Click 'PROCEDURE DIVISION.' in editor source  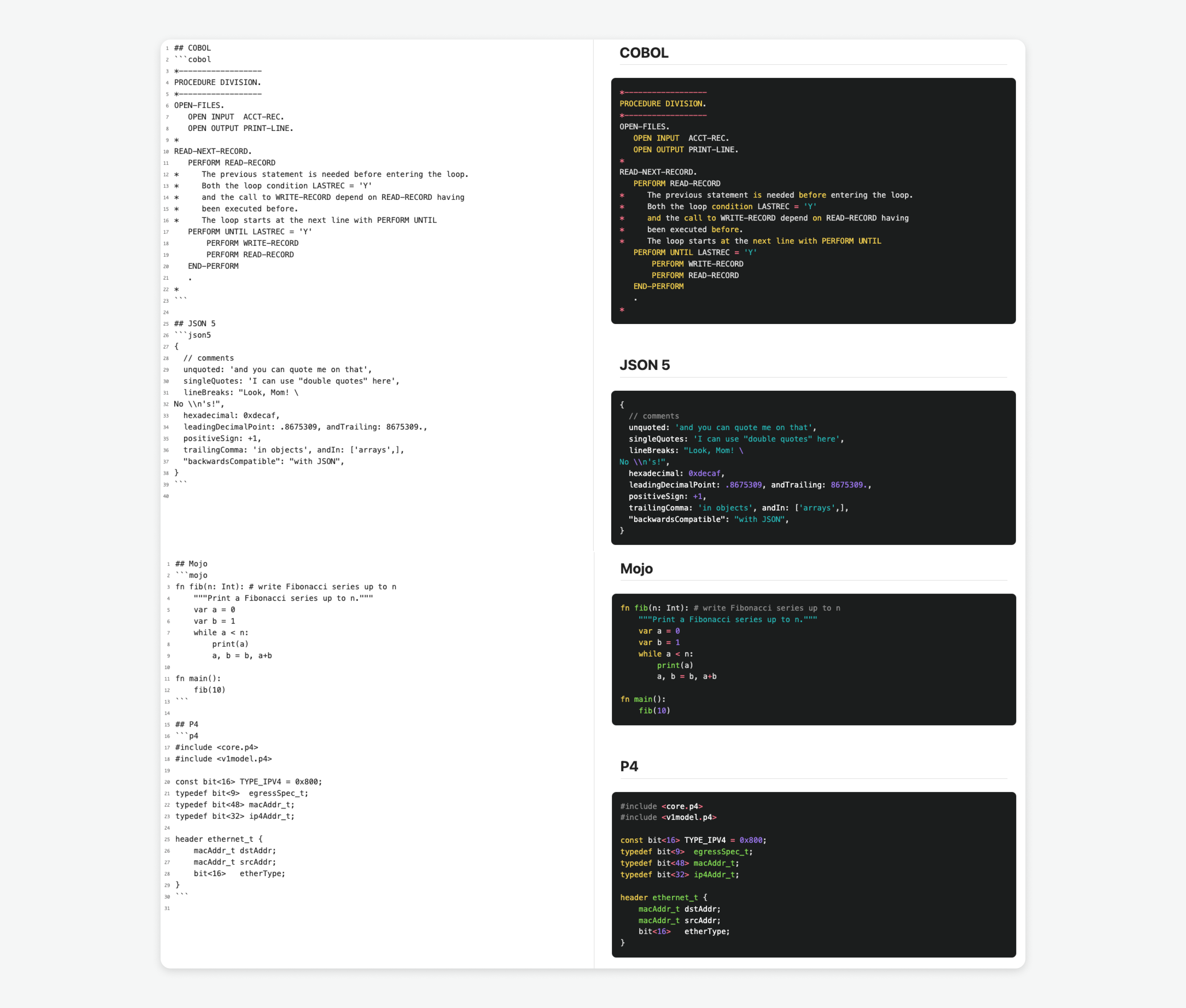[217, 82]
